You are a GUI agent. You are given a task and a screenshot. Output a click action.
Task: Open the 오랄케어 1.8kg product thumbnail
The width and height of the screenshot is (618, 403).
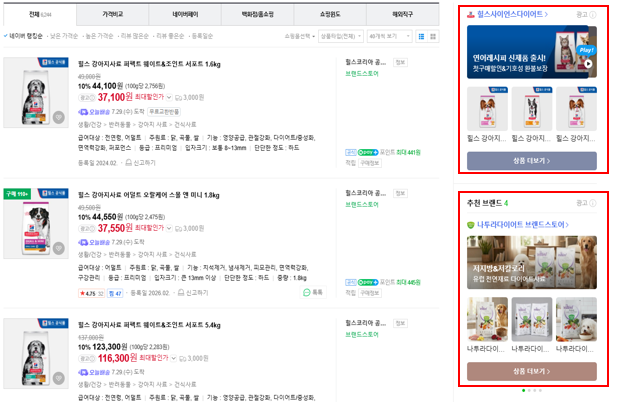coord(36,224)
